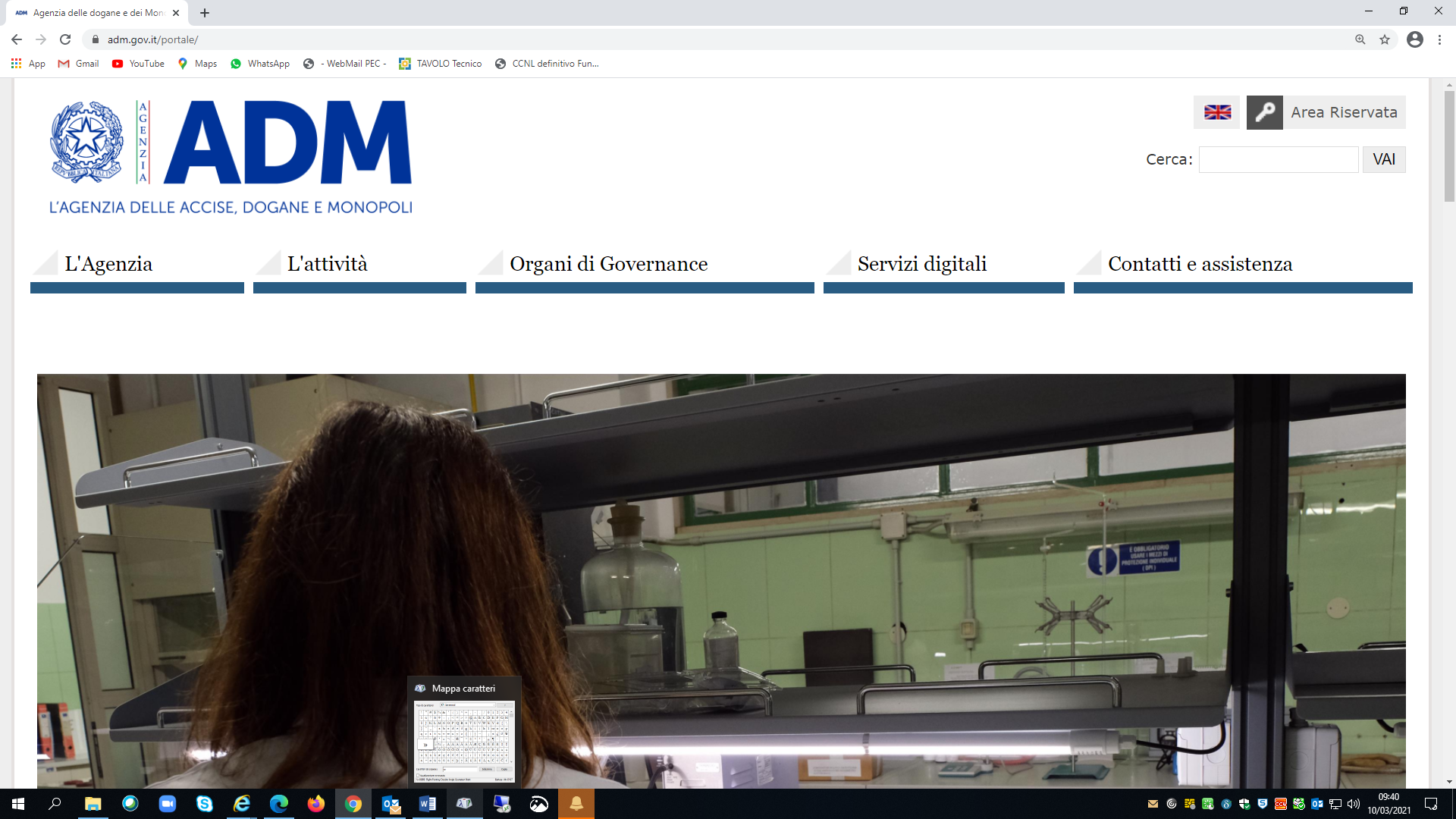
Task: Open the Organi di Governance menu
Action: click(608, 264)
